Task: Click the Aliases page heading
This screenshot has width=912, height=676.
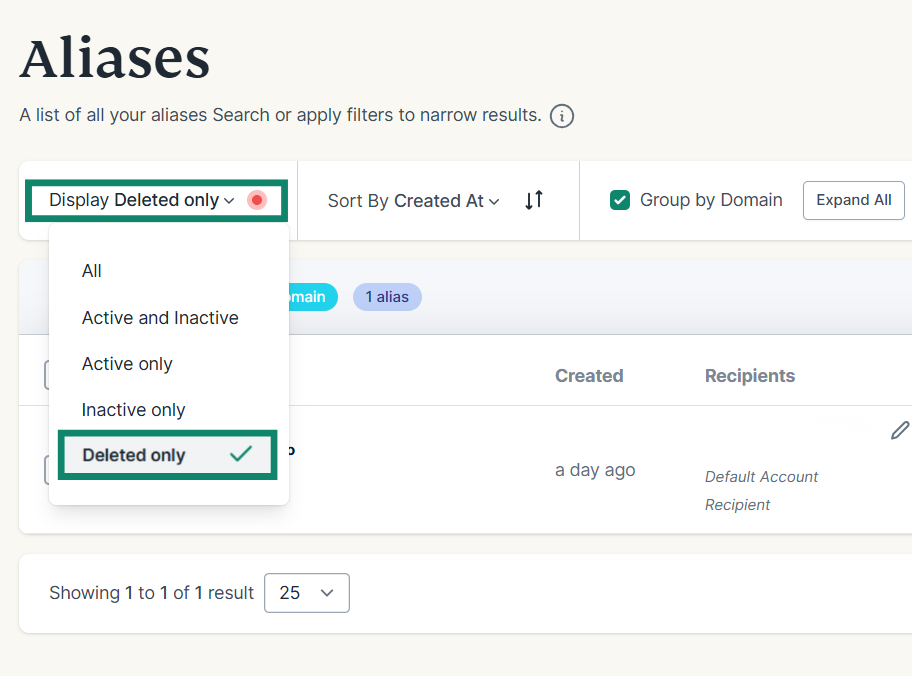Action: pyautogui.click(x=115, y=58)
